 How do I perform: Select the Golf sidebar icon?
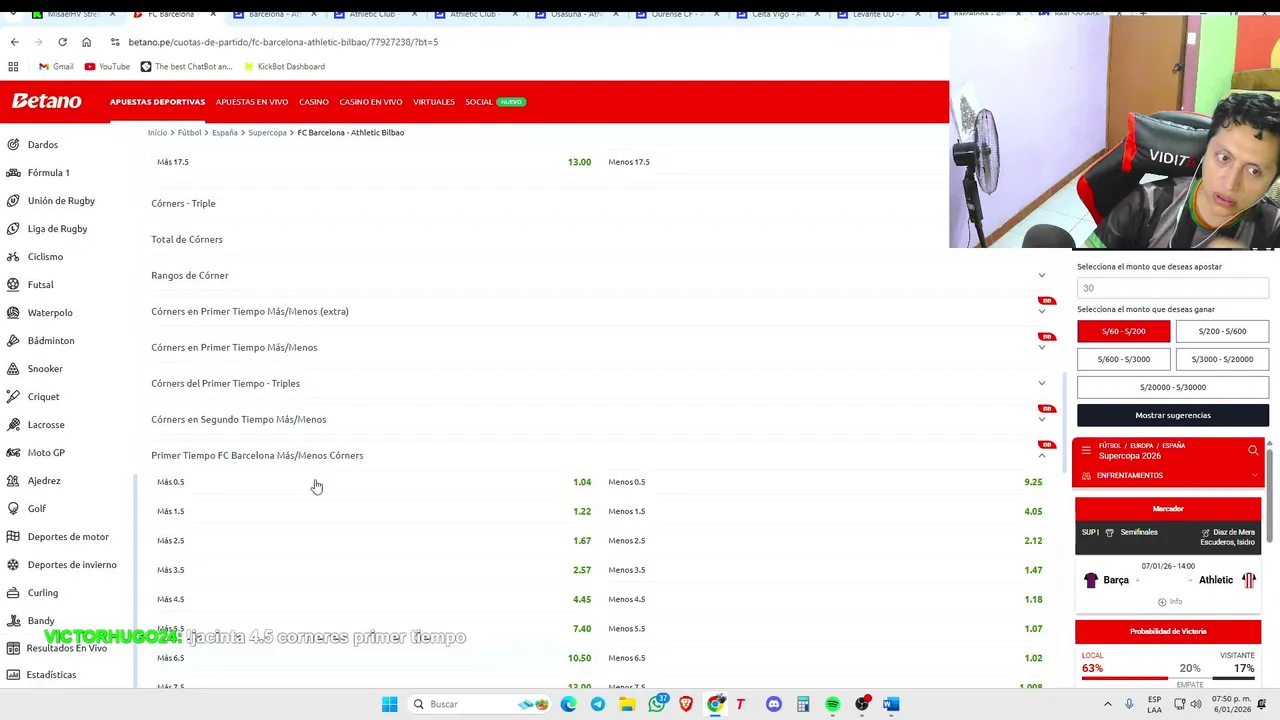[x=13, y=508]
